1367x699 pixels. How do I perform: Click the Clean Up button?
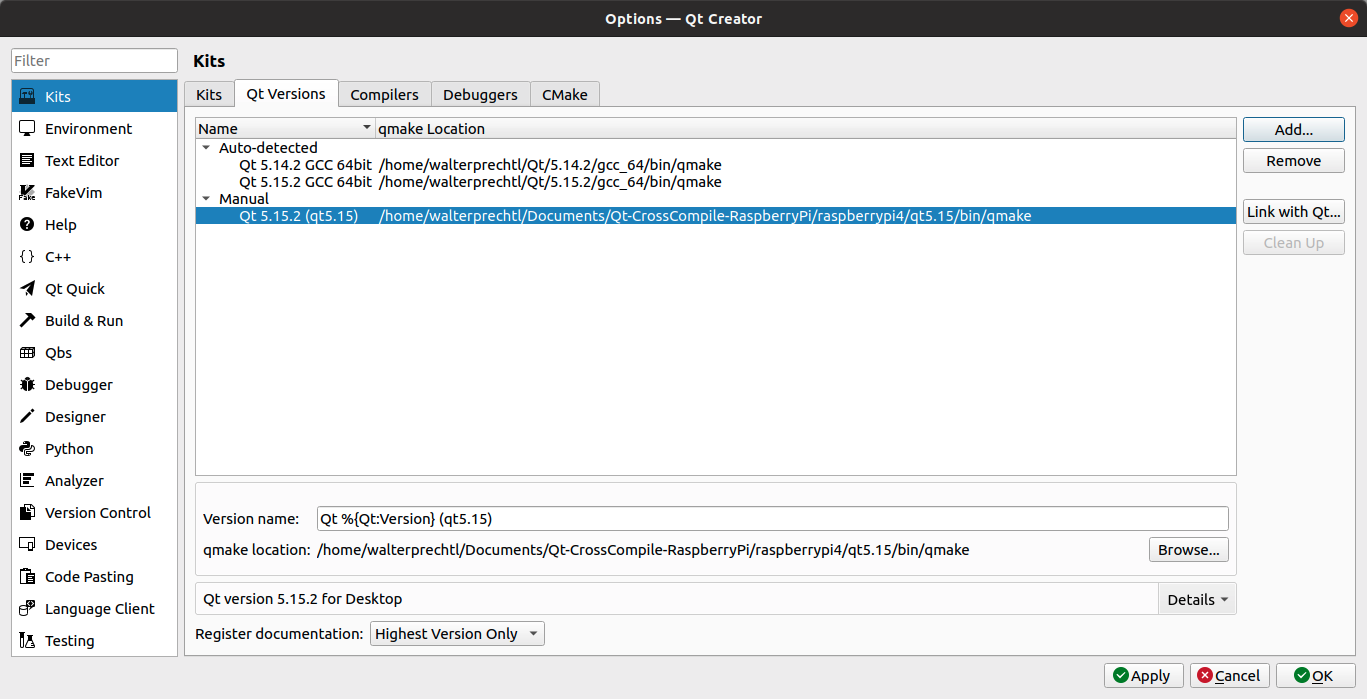[1294, 243]
